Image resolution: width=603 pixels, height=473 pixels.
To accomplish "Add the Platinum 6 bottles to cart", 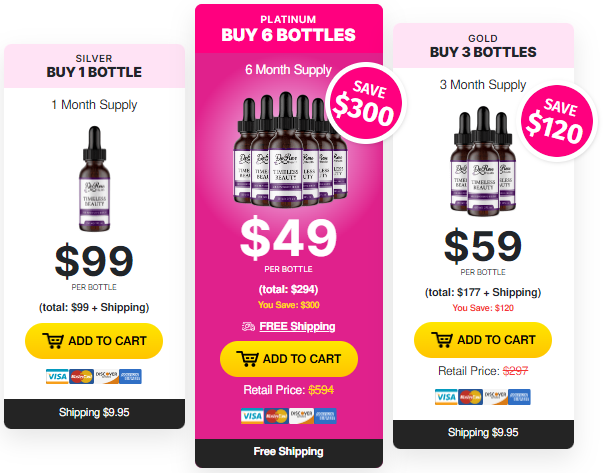I will [289, 359].
